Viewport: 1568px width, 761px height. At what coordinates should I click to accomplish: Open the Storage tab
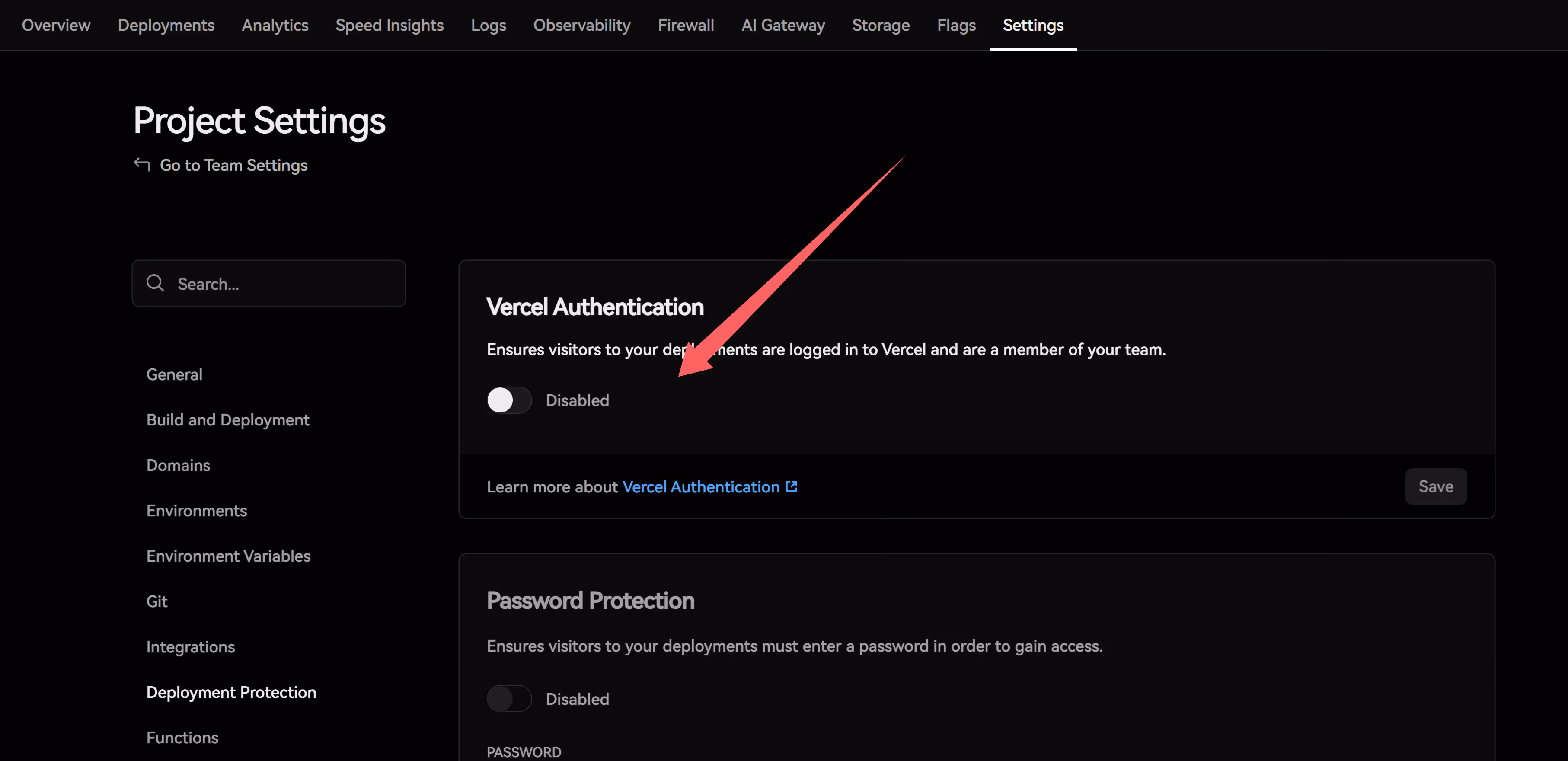(x=880, y=25)
